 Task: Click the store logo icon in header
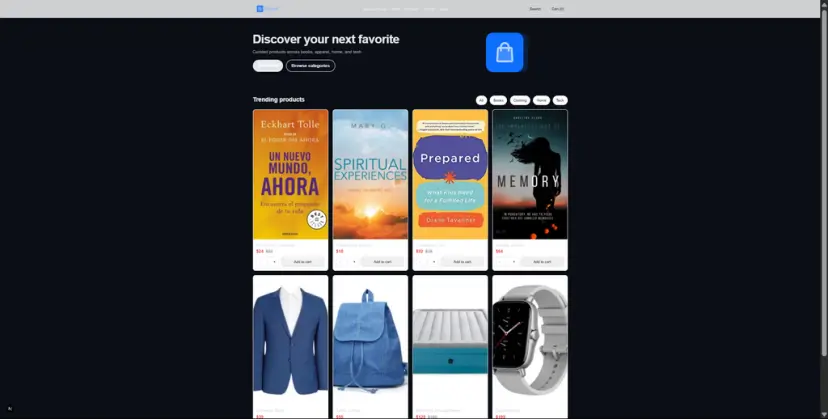(259, 8)
